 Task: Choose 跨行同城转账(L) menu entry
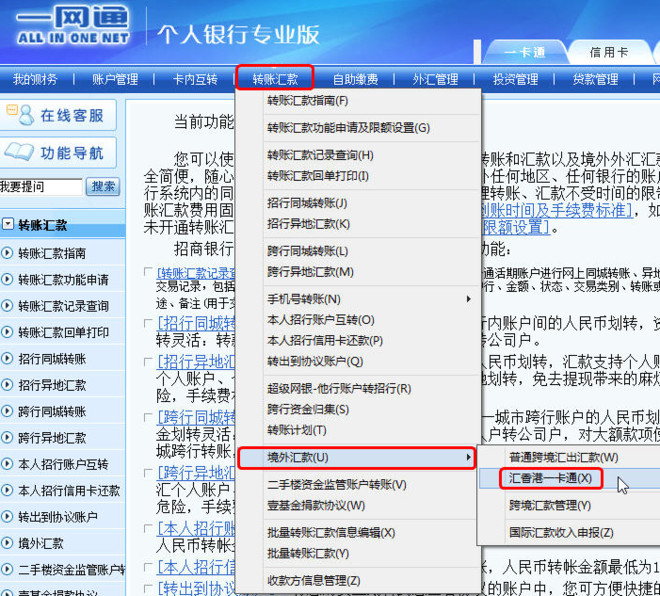coord(308,251)
